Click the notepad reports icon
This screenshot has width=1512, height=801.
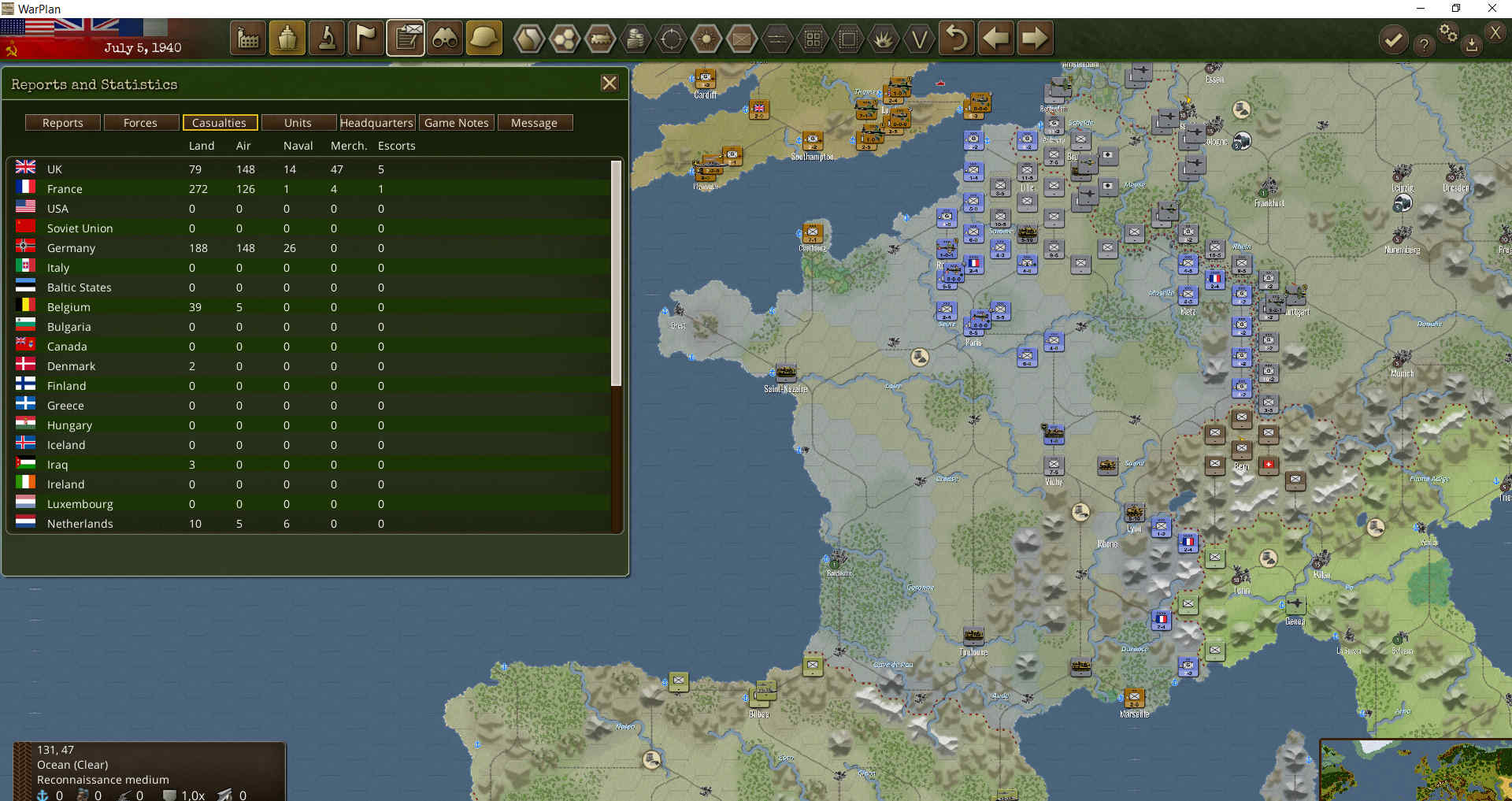406,38
